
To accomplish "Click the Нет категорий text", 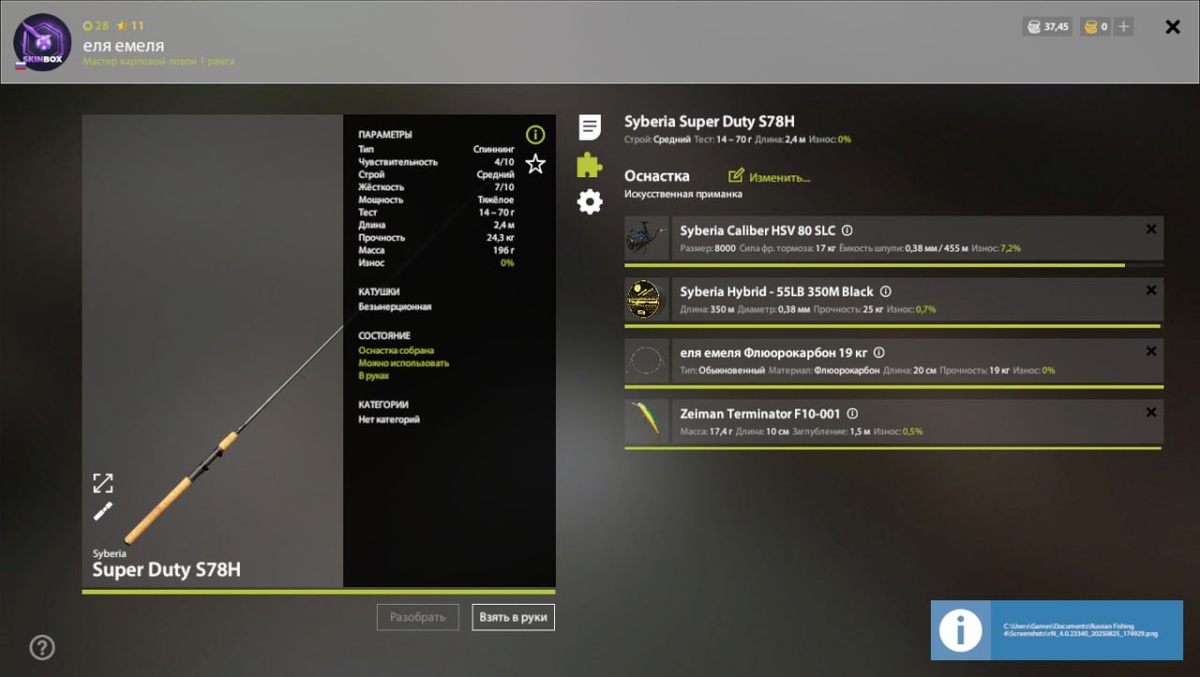I will pos(389,419).
